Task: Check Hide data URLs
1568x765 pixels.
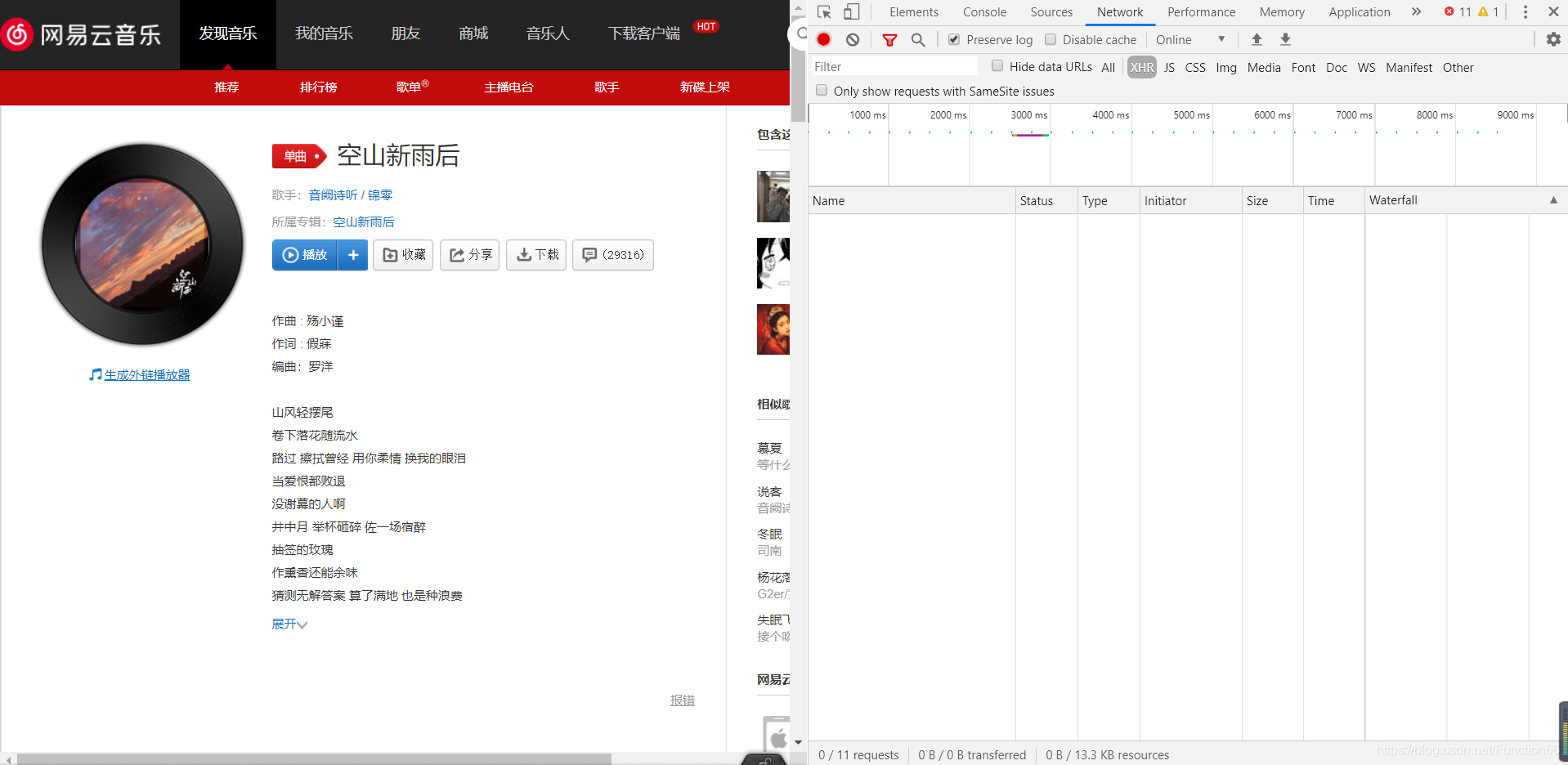Action: tap(997, 66)
